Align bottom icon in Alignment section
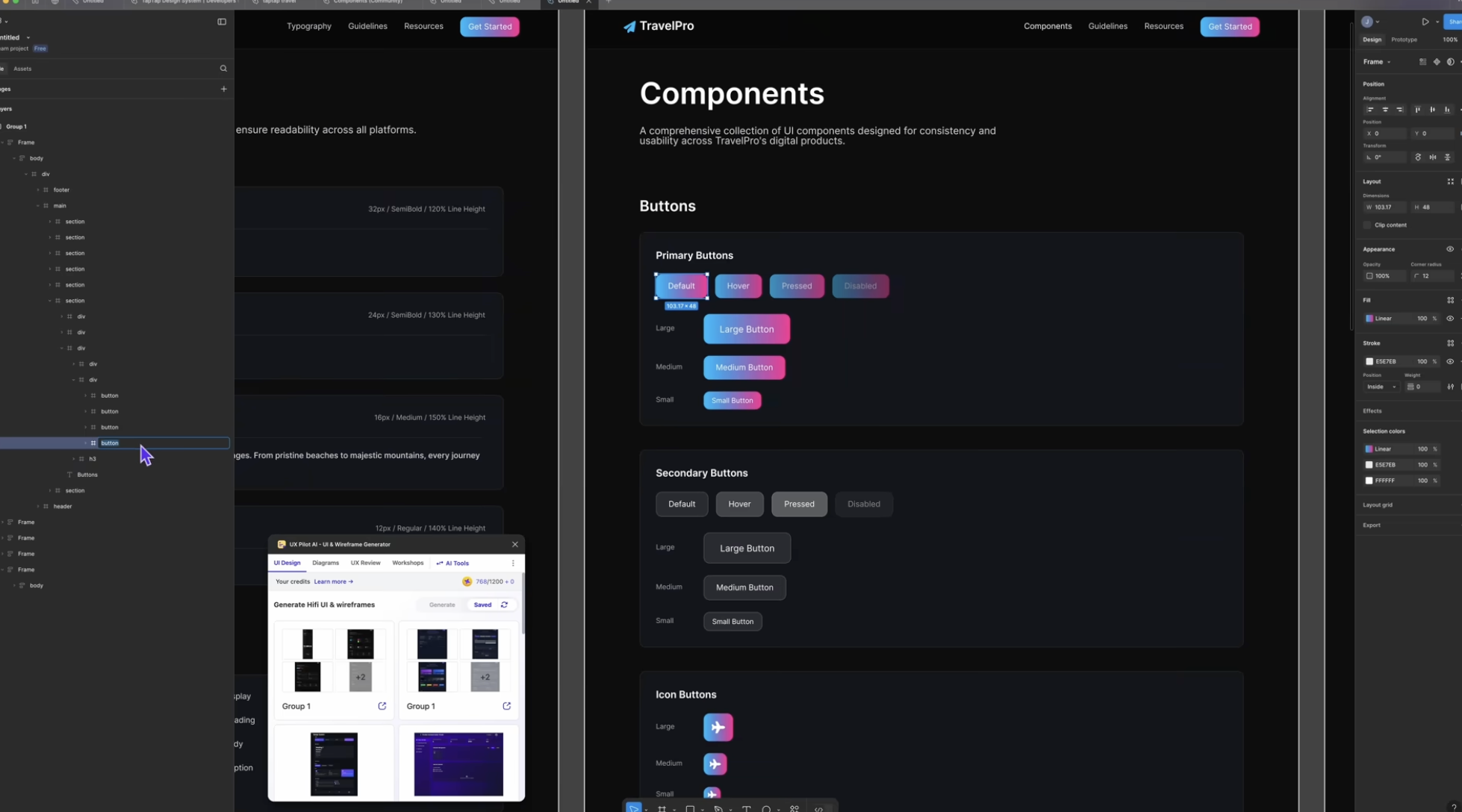 [1447, 110]
